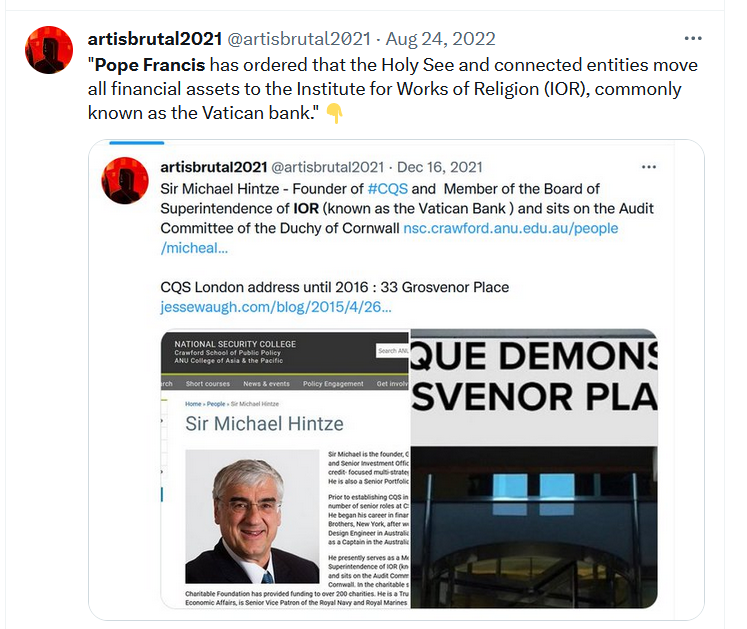The width and height of the screenshot is (747, 629).
Task: Click the outer tweet's red profile avatar
Action: click(x=49, y=50)
